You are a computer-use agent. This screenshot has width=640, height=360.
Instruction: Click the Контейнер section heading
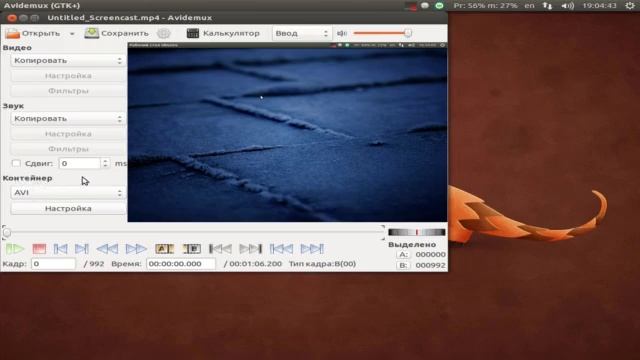click(x=27, y=178)
